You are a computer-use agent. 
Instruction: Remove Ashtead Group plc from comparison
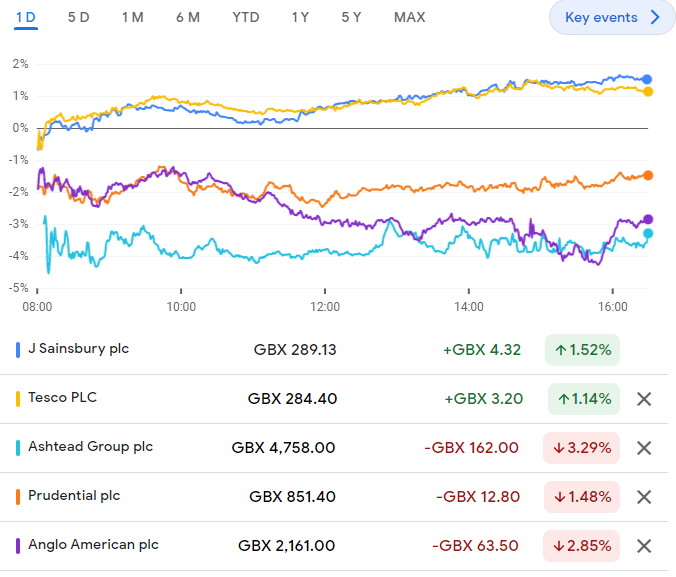click(x=644, y=448)
